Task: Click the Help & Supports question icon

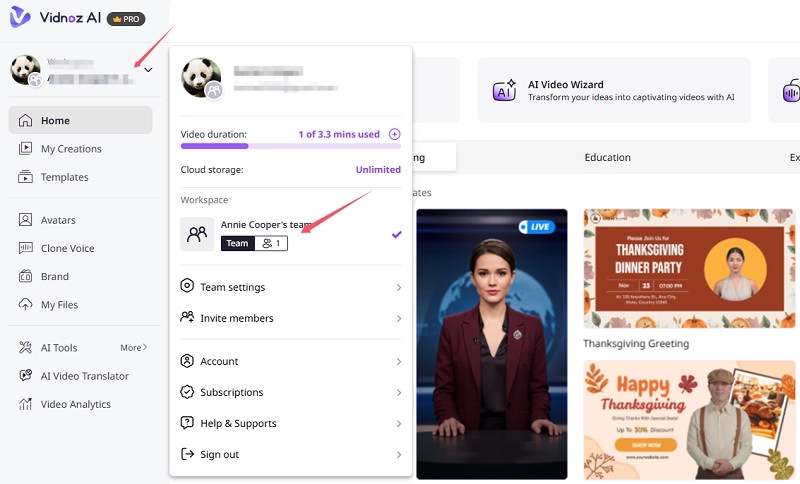Action: (187, 423)
